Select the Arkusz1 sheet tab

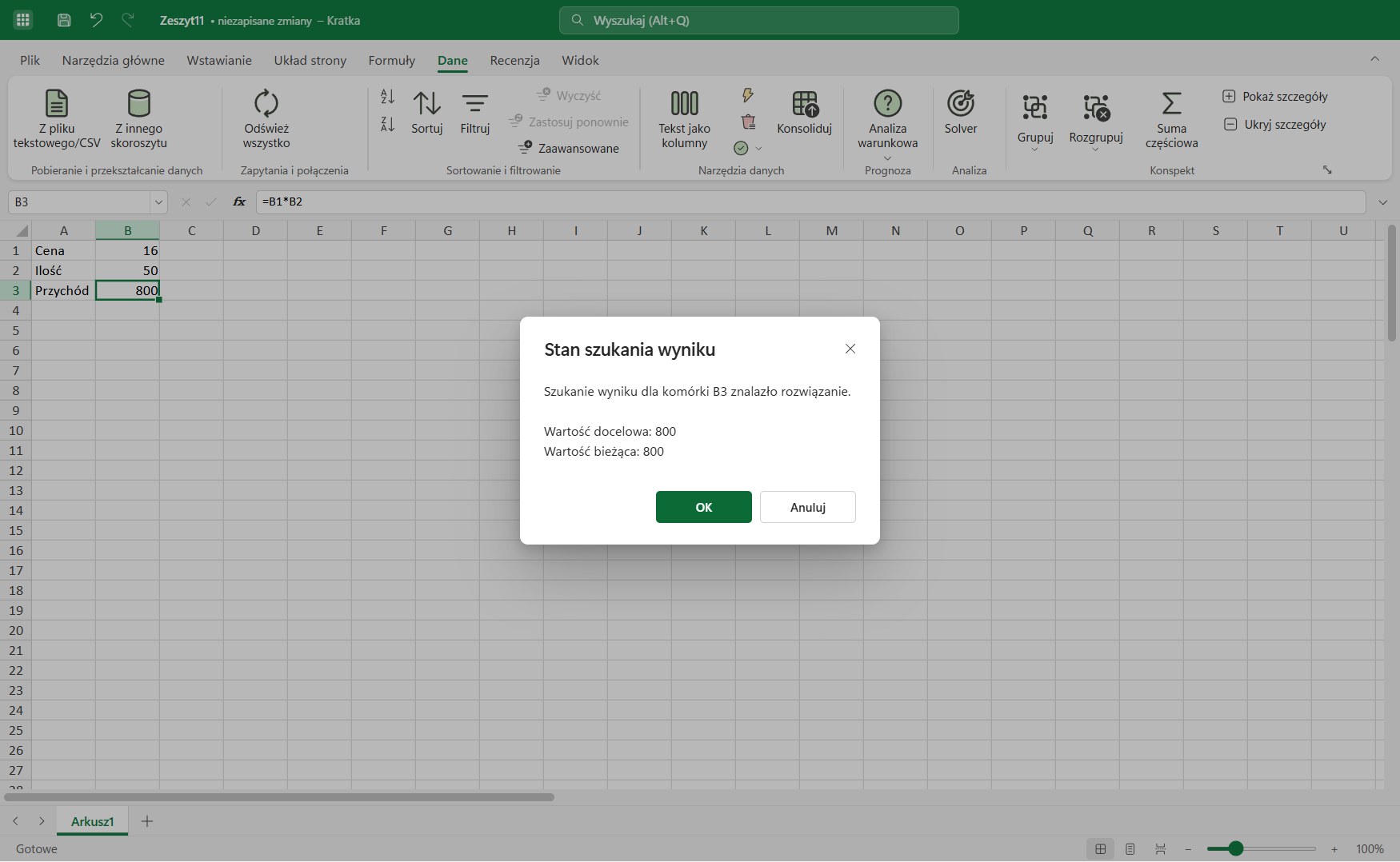93,821
